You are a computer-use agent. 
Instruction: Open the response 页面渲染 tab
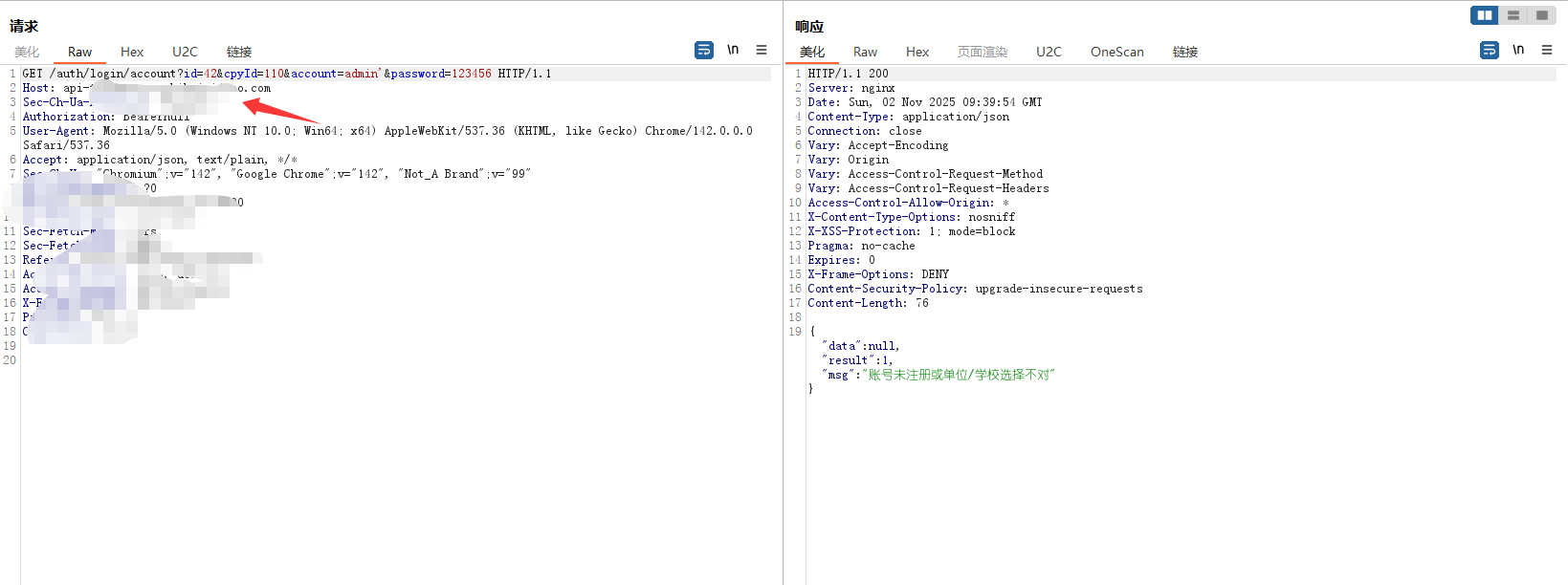[983, 52]
